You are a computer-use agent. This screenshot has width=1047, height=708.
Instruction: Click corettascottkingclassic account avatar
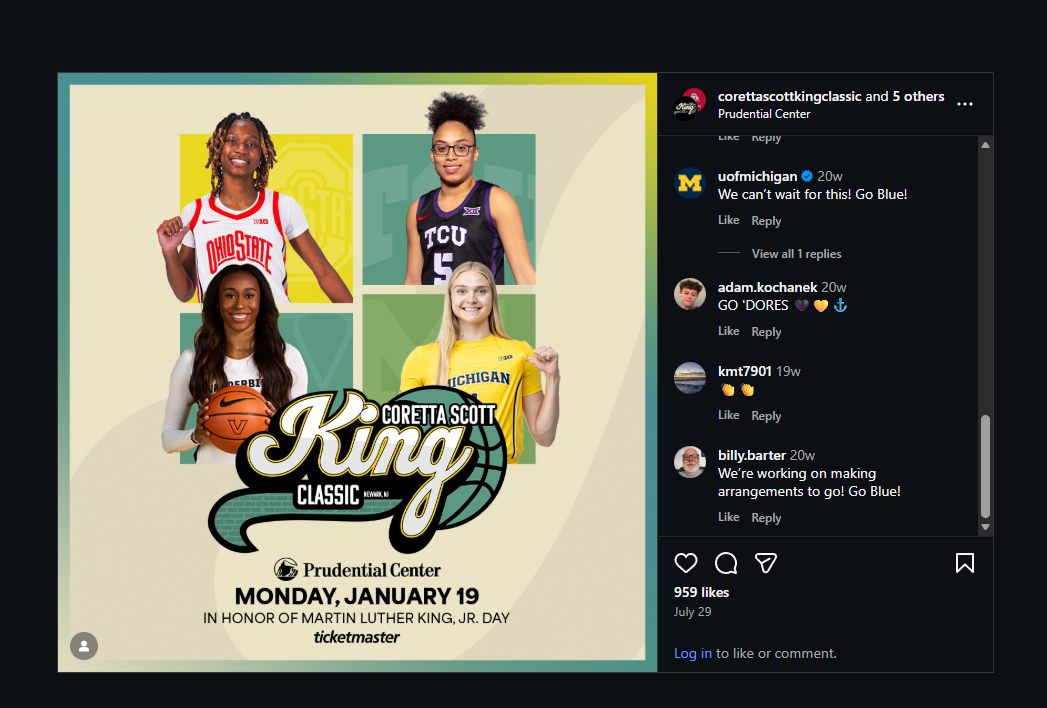[x=690, y=104]
